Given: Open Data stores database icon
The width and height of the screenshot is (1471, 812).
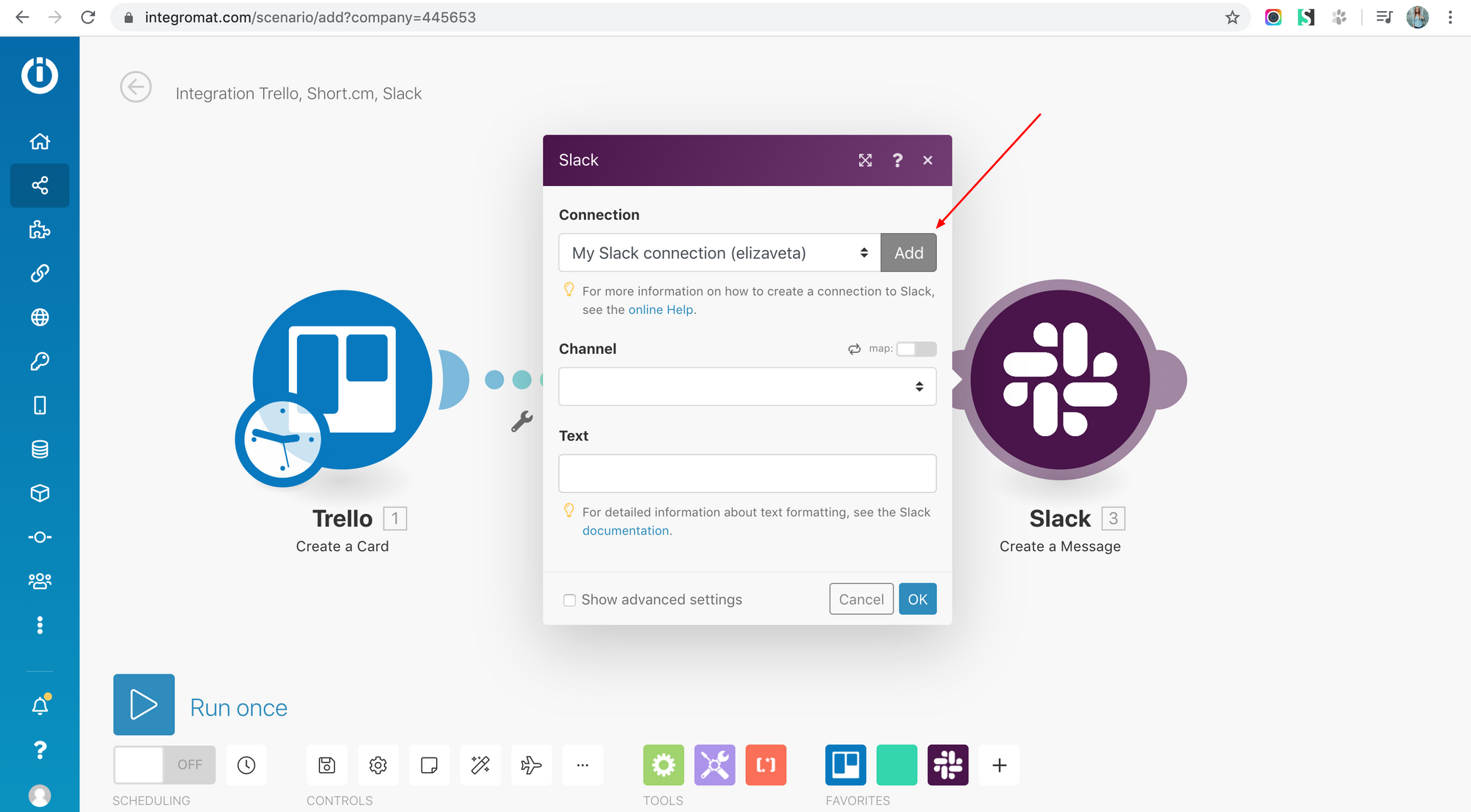Looking at the screenshot, I should click(x=40, y=449).
